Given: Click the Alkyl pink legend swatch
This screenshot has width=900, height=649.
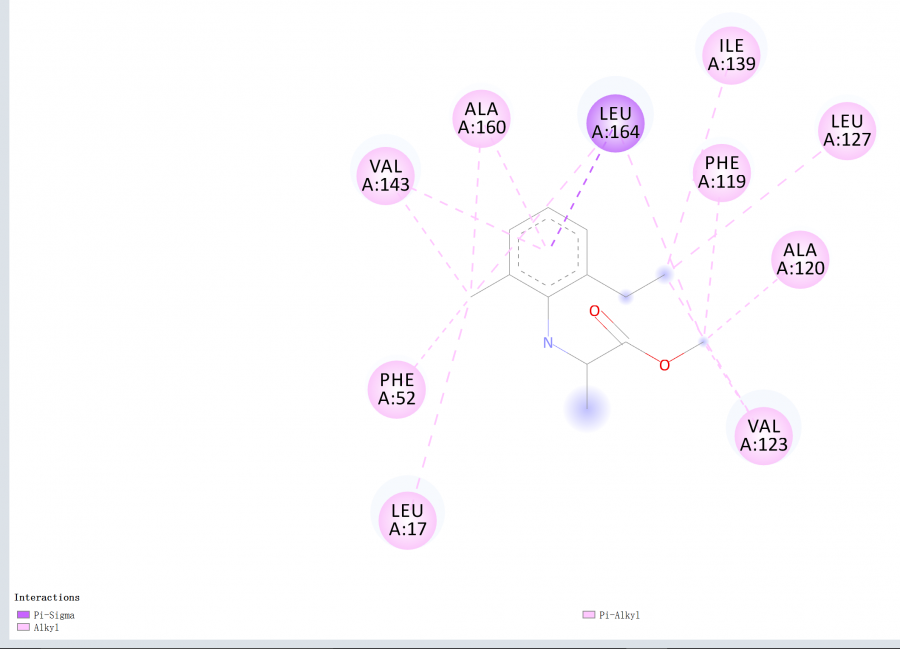Looking at the screenshot, I should click(24, 627).
